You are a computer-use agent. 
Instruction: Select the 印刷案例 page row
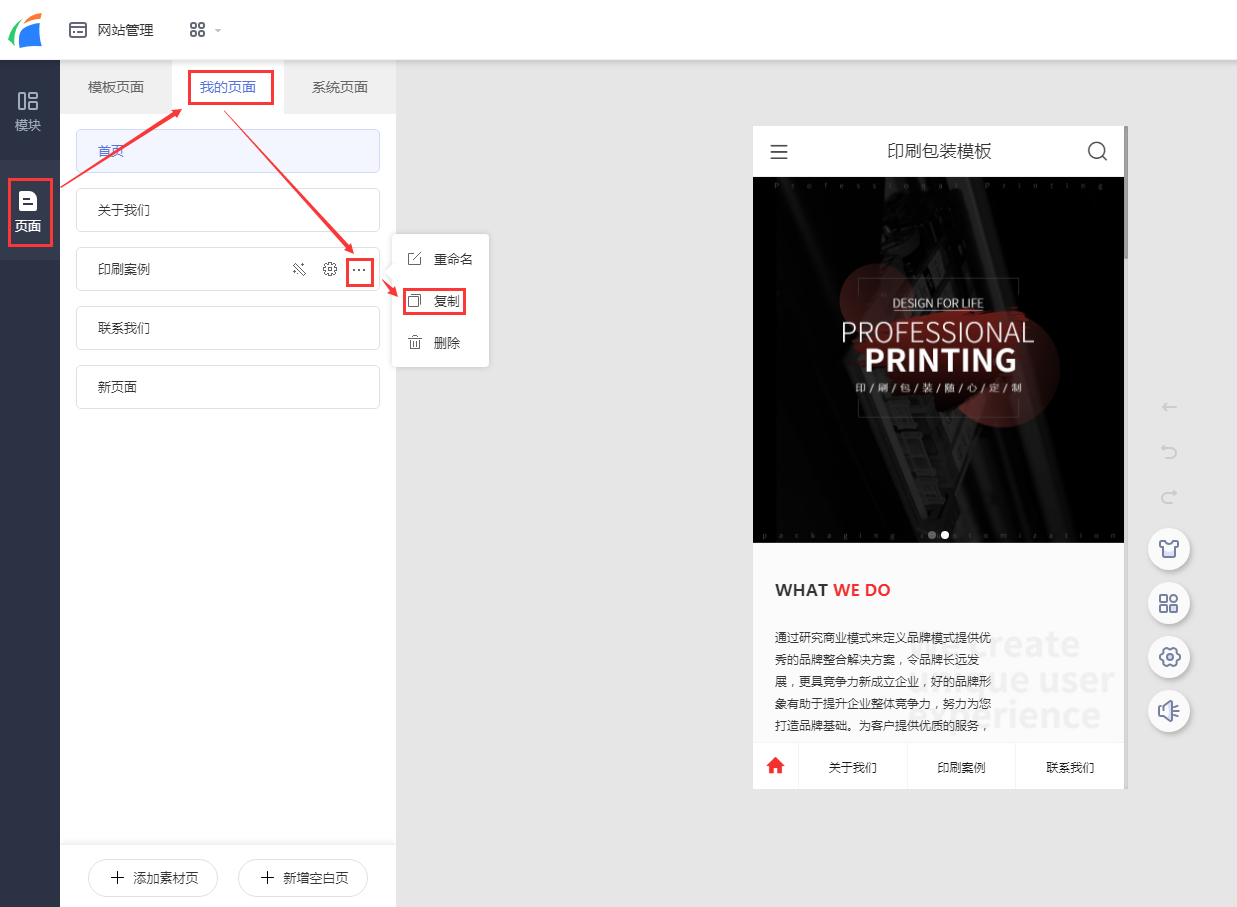tap(228, 269)
